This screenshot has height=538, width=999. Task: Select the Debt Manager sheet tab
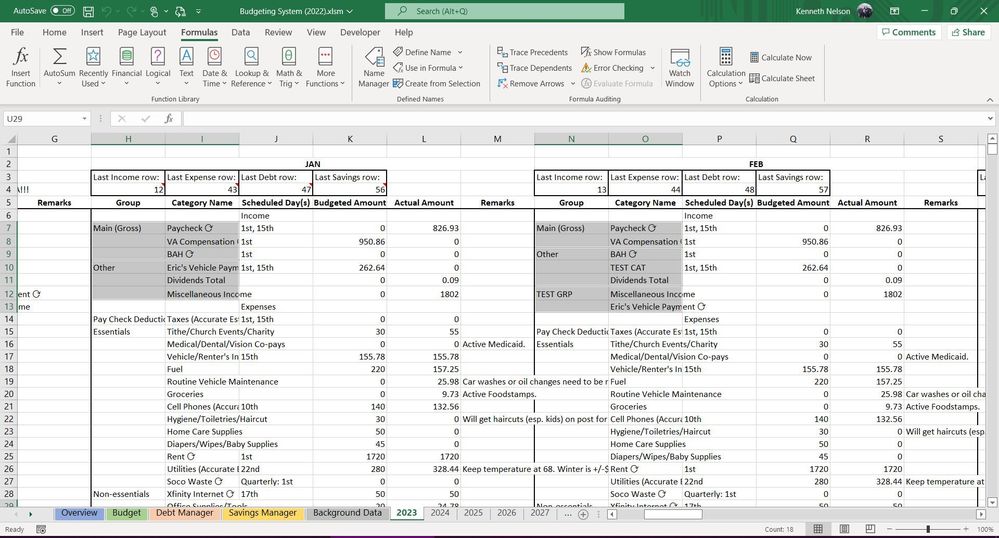coord(184,513)
